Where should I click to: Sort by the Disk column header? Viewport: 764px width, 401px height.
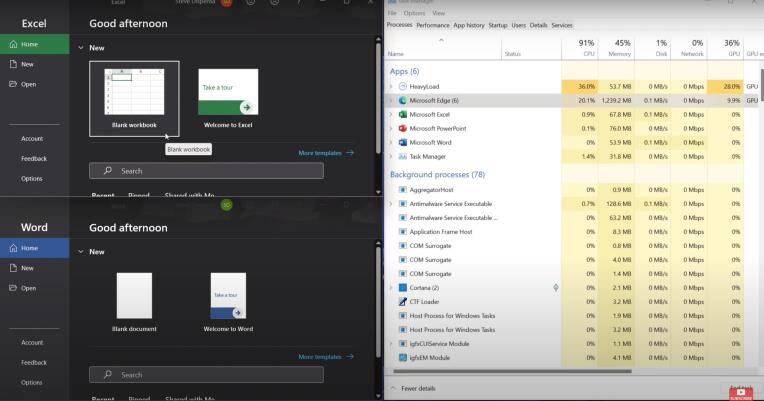click(652, 48)
